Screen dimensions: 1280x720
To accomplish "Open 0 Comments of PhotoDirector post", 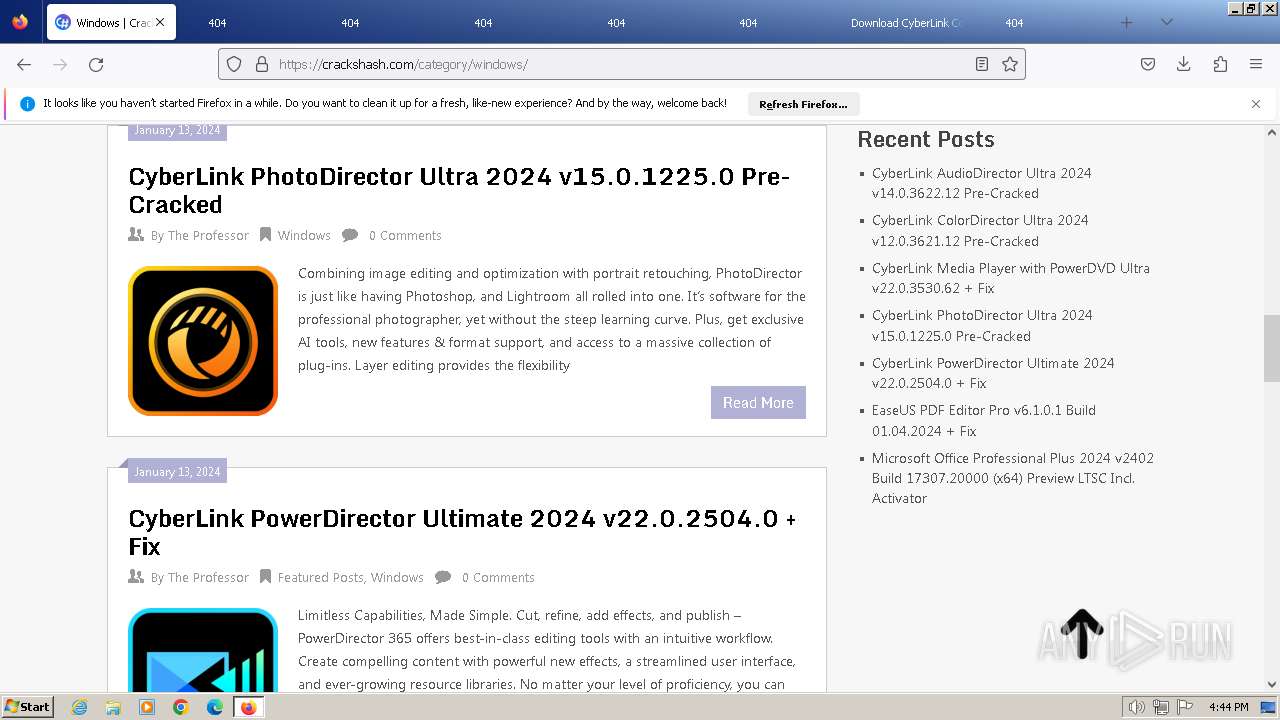I will click(405, 236).
